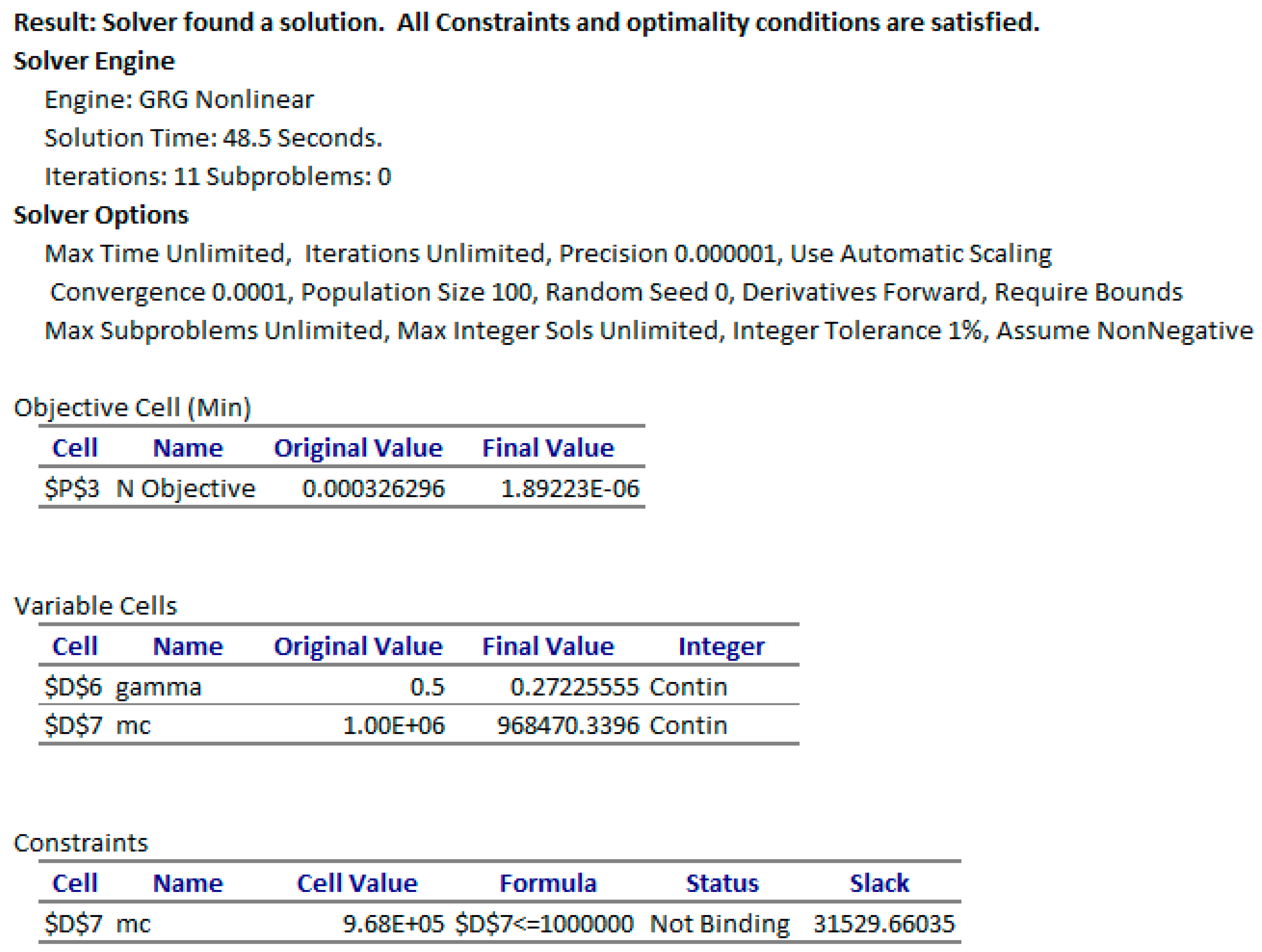Click the Slack column header
The height and width of the screenshot is (952, 1262).
tap(879, 883)
